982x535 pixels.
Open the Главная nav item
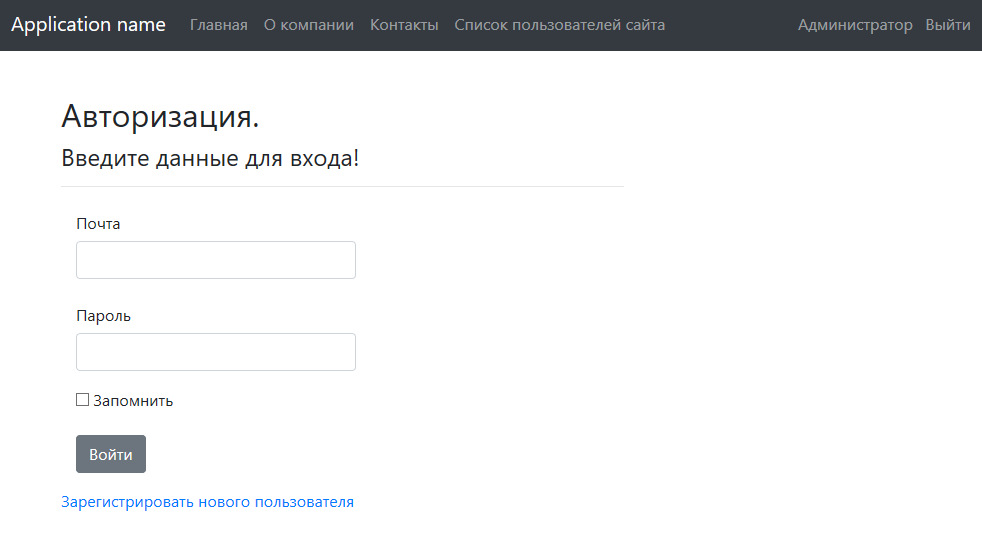tap(219, 25)
